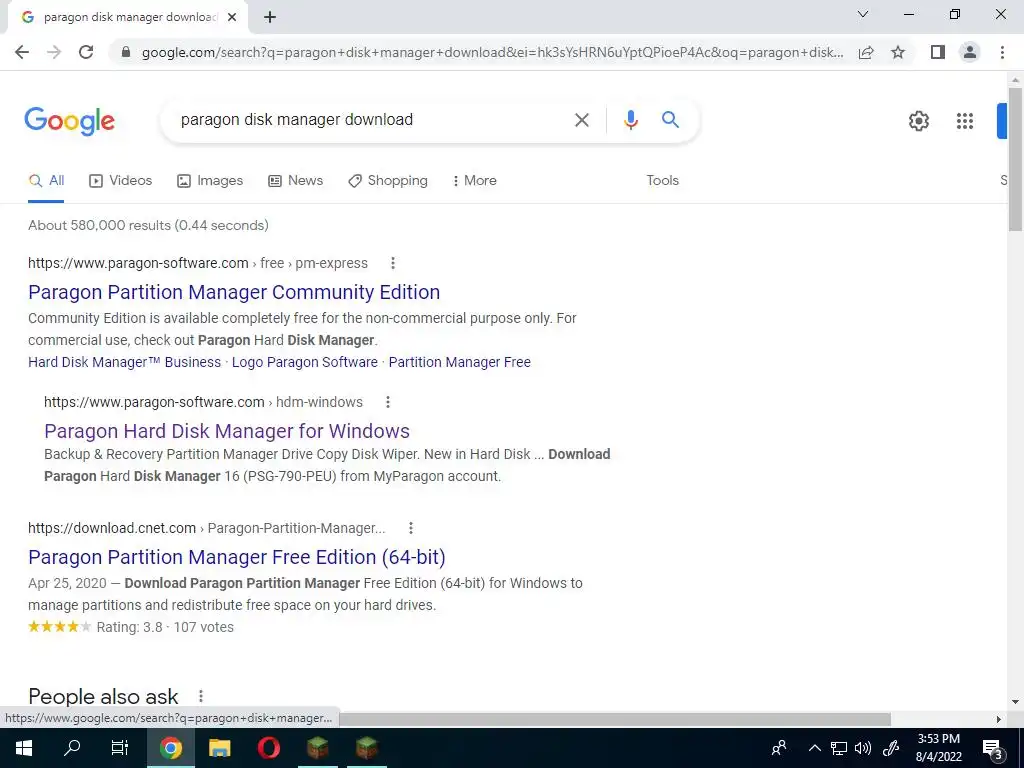
Task: Go to Google homepage via logo
Action: pyautogui.click(x=70, y=121)
